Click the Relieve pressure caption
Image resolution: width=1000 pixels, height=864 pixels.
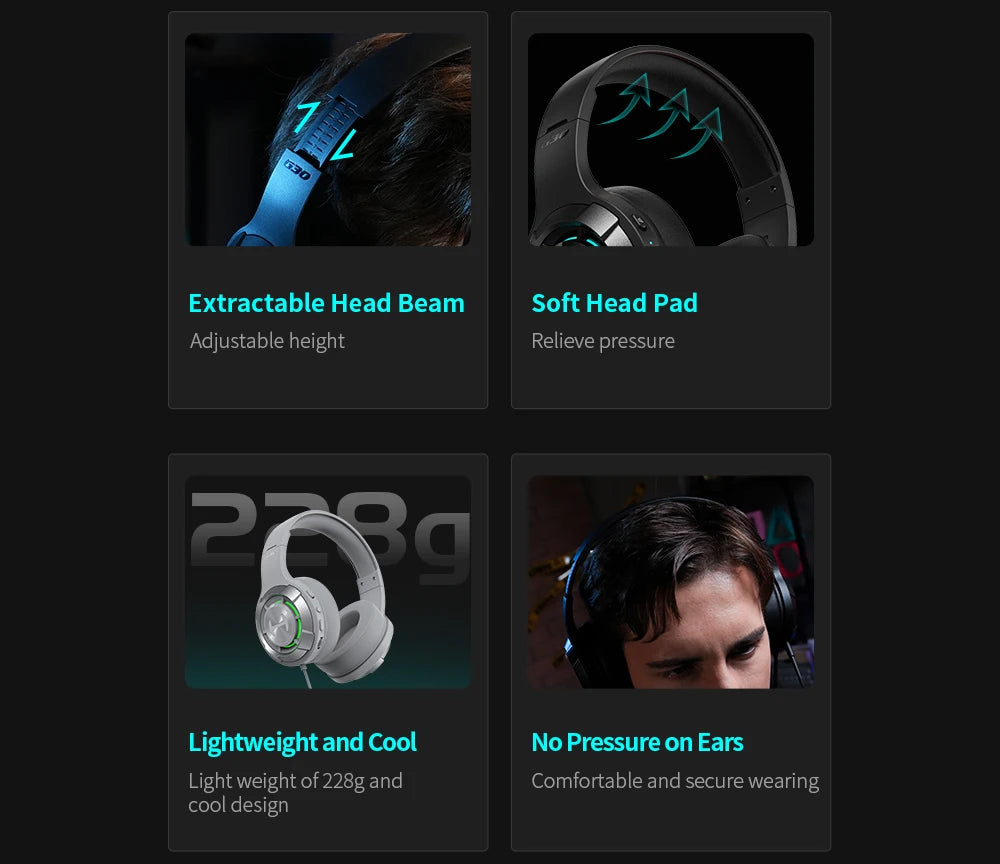[603, 341]
